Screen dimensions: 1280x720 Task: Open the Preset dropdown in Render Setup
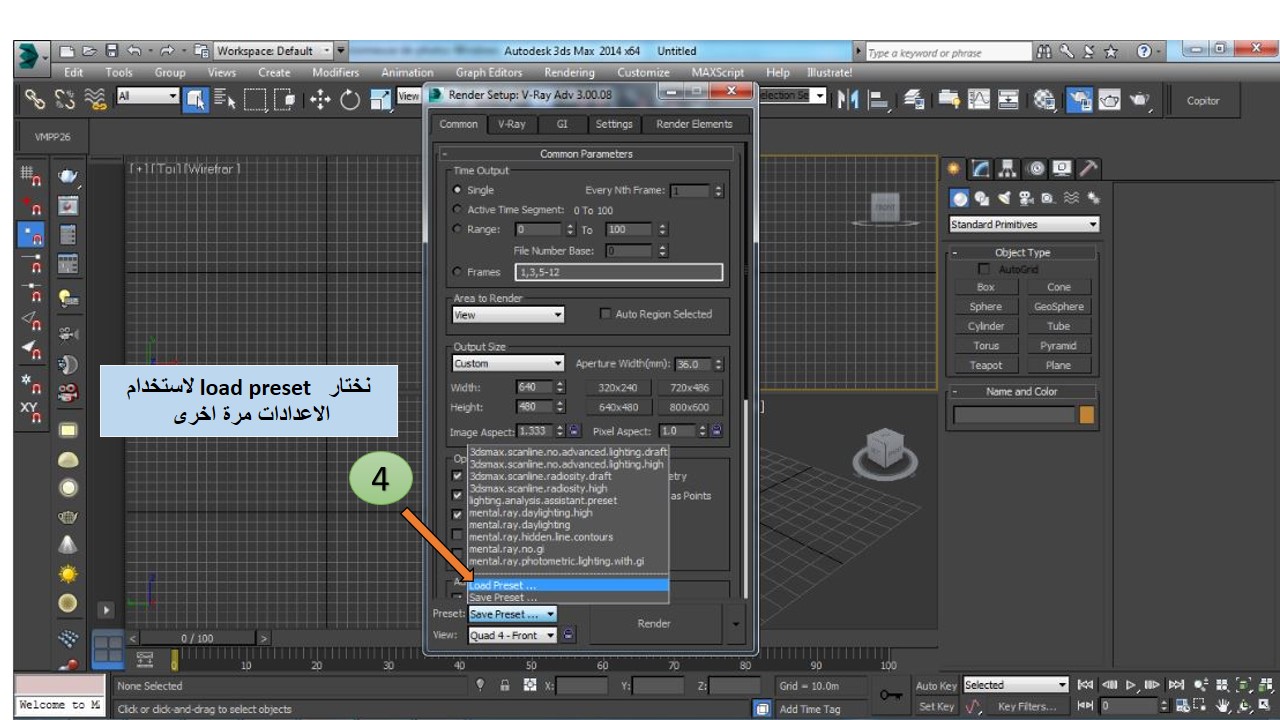coord(512,614)
